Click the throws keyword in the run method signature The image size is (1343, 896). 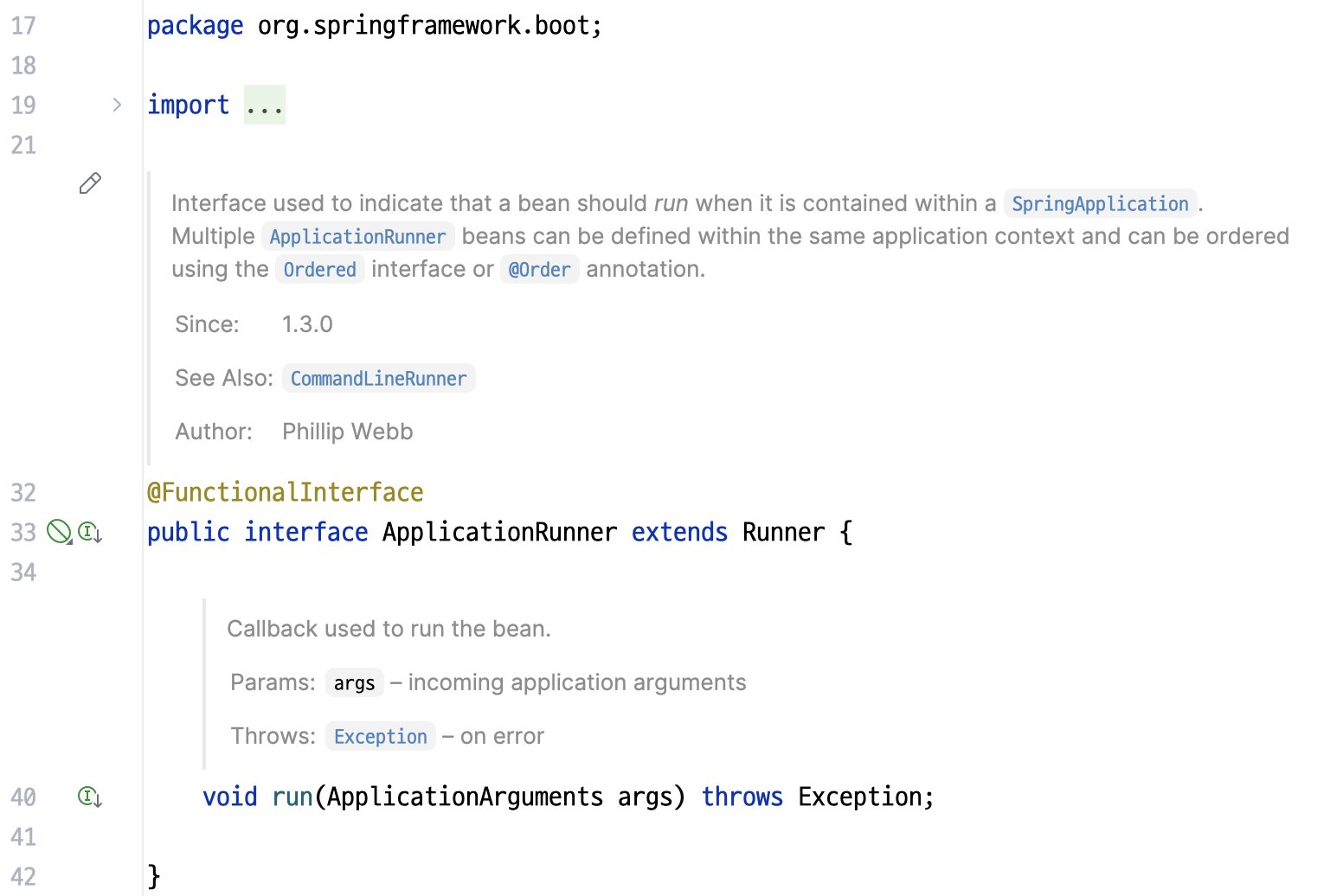pos(742,797)
